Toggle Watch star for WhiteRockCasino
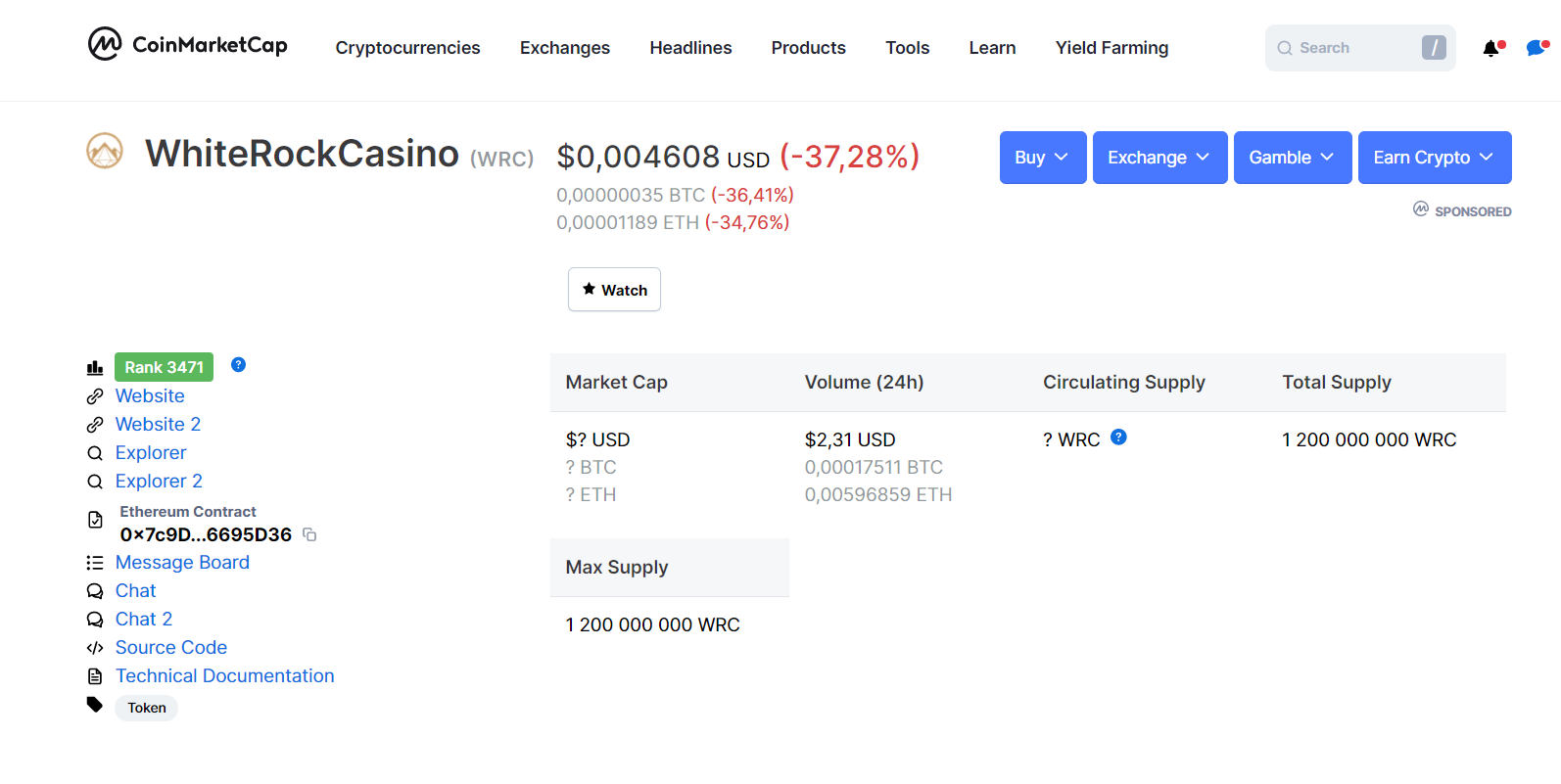 click(x=614, y=290)
